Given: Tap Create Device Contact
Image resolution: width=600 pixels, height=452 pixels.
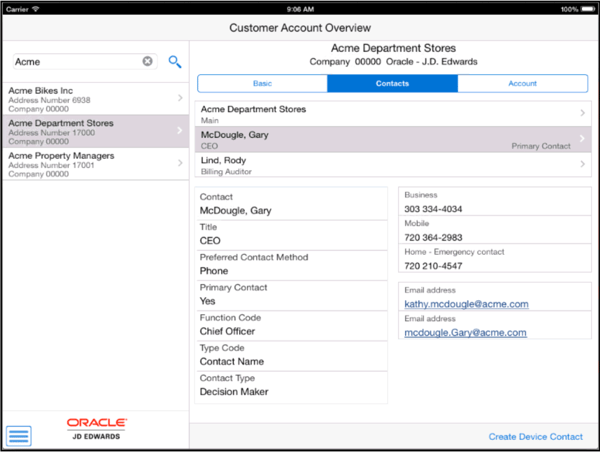Looking at the screenshot, I should 535,437.
